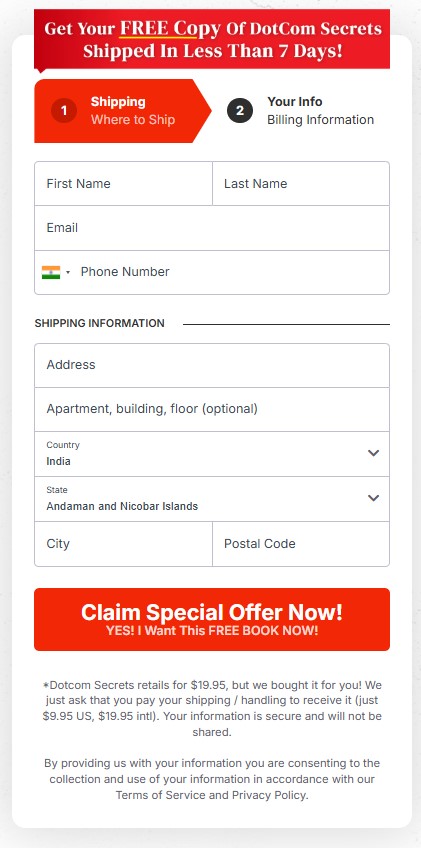This screenshot has width=421, height=848.
Task: Click the First Name field
Action: pyautogui.click(x=123, y=184)
